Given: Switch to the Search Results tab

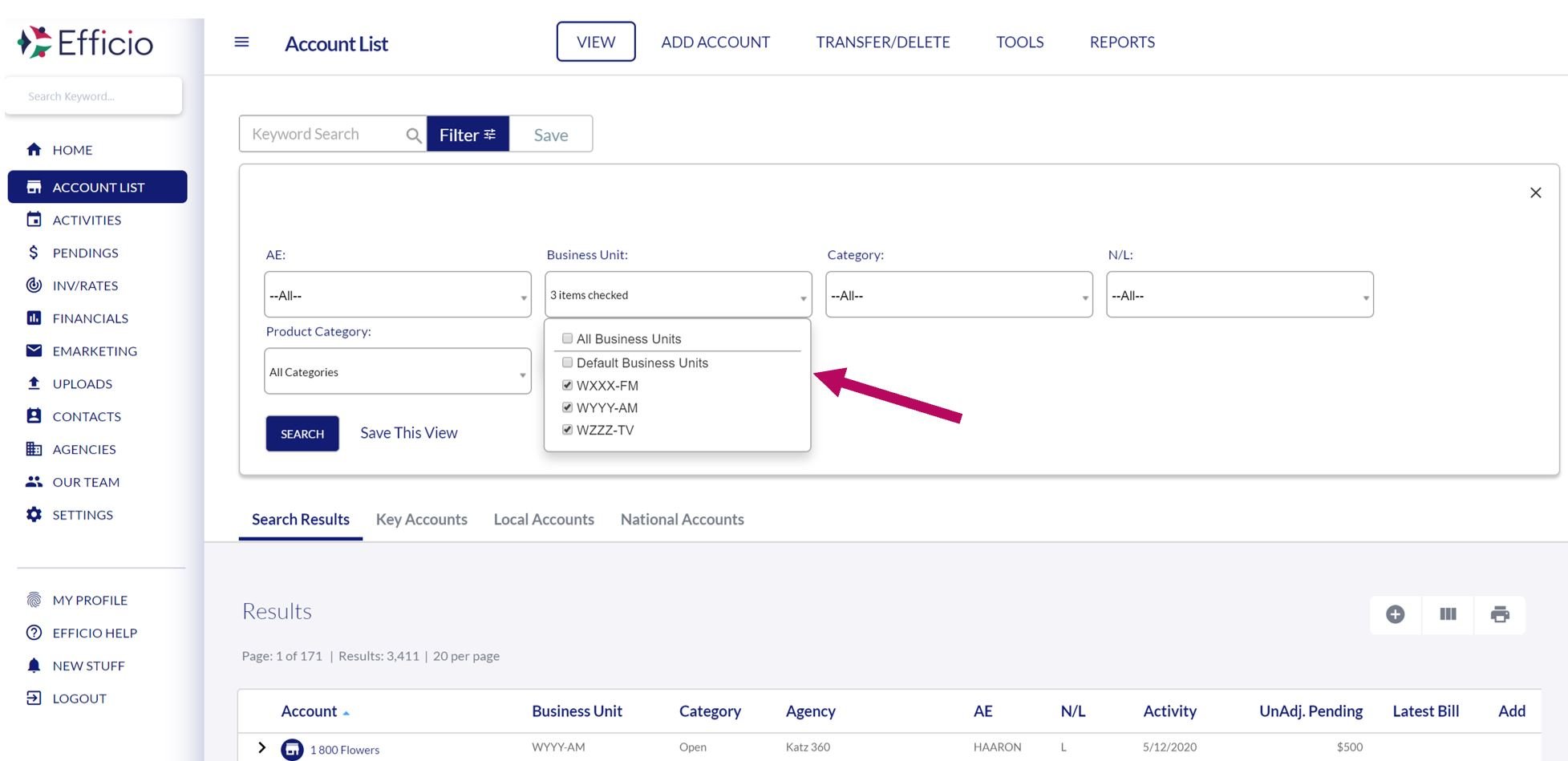Looking at the screenshot, I should click(x=301, y=519).
